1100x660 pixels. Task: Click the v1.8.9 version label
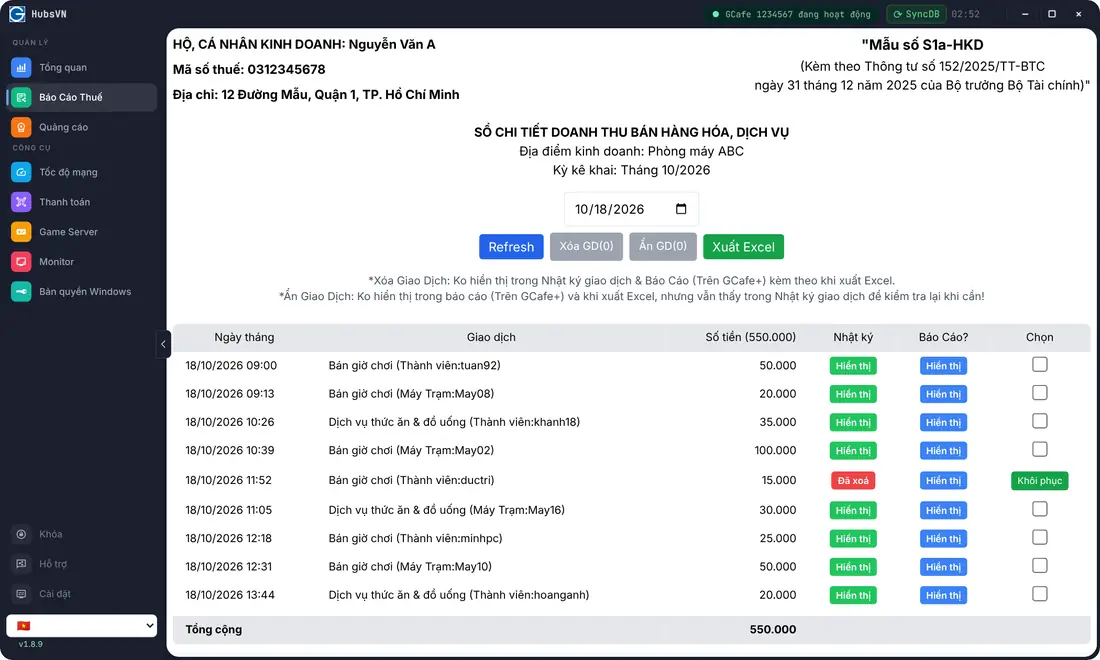click(x=30, y=644)
